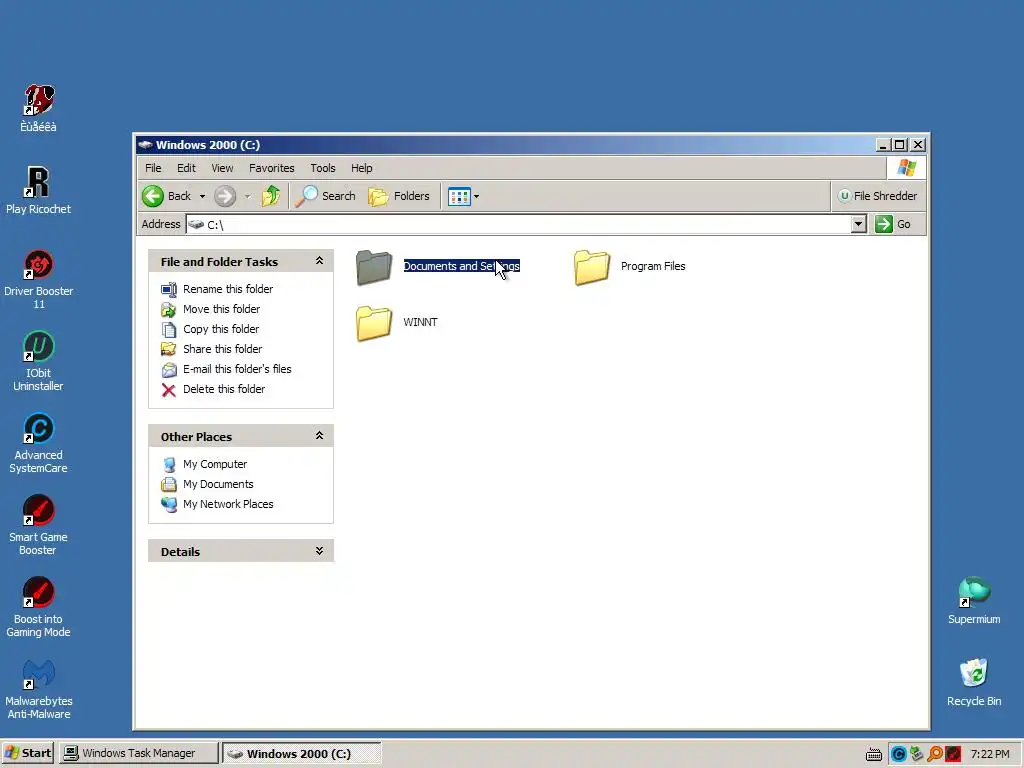Click the keyboard icon in the system tray
This screenshot has height=768, width=1024.
pos(874,754)
